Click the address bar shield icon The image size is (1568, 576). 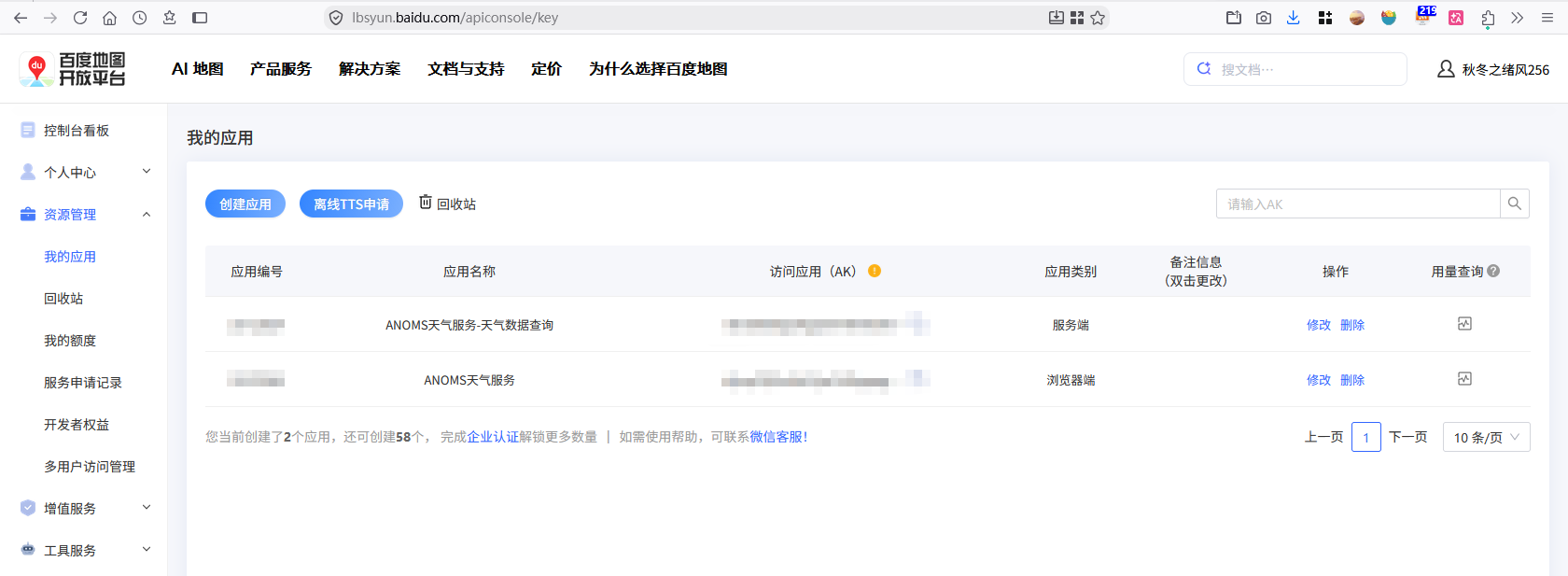click(x=336, y=18)
